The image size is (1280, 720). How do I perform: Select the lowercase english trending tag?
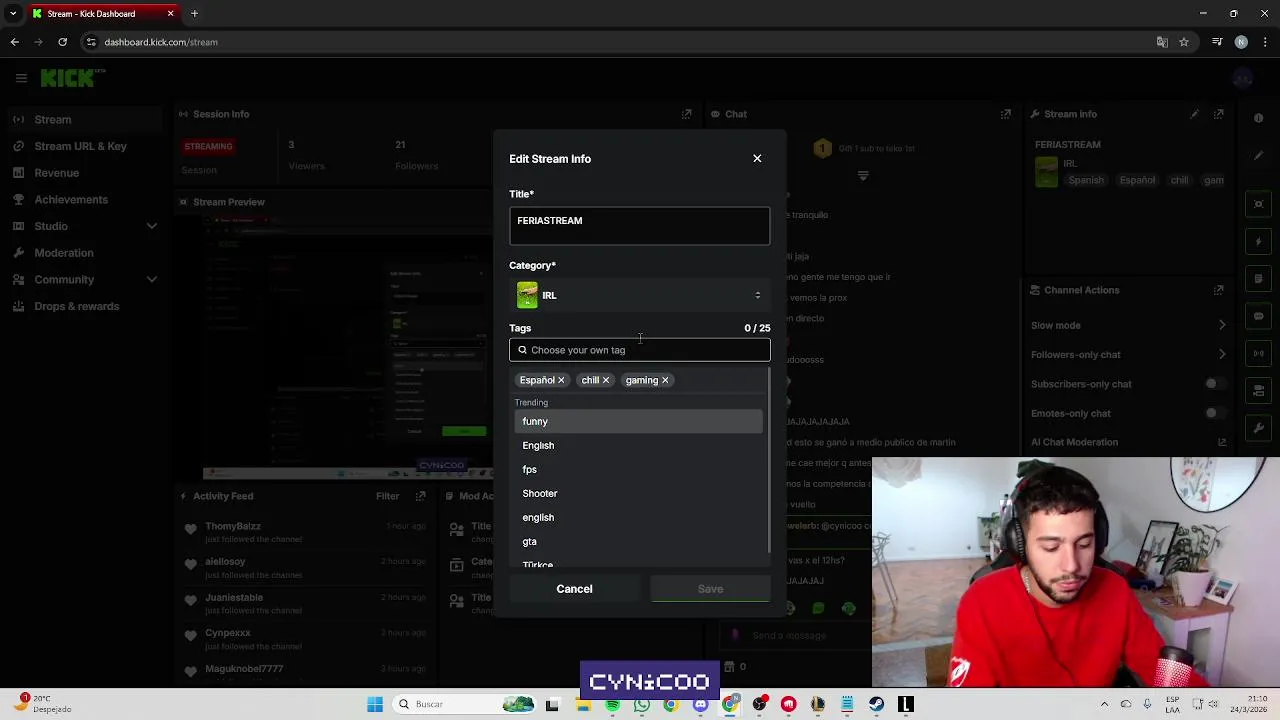[x=638, y=517]
